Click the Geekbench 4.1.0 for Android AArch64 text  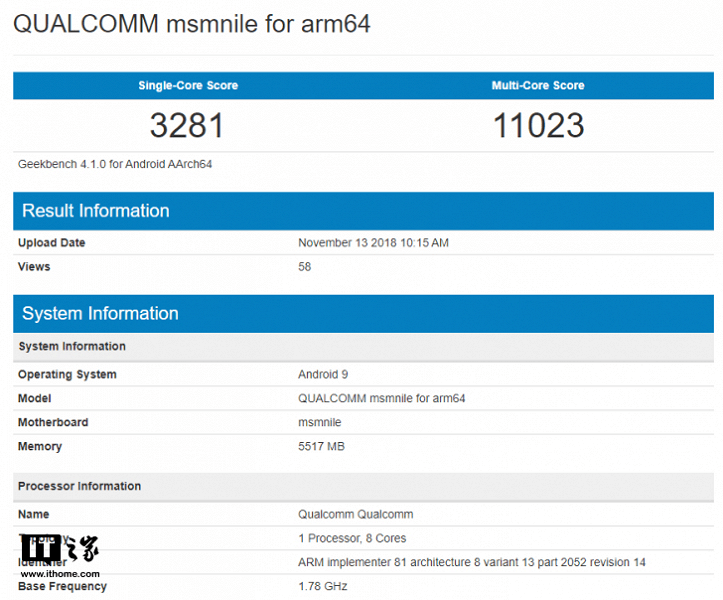115,164
